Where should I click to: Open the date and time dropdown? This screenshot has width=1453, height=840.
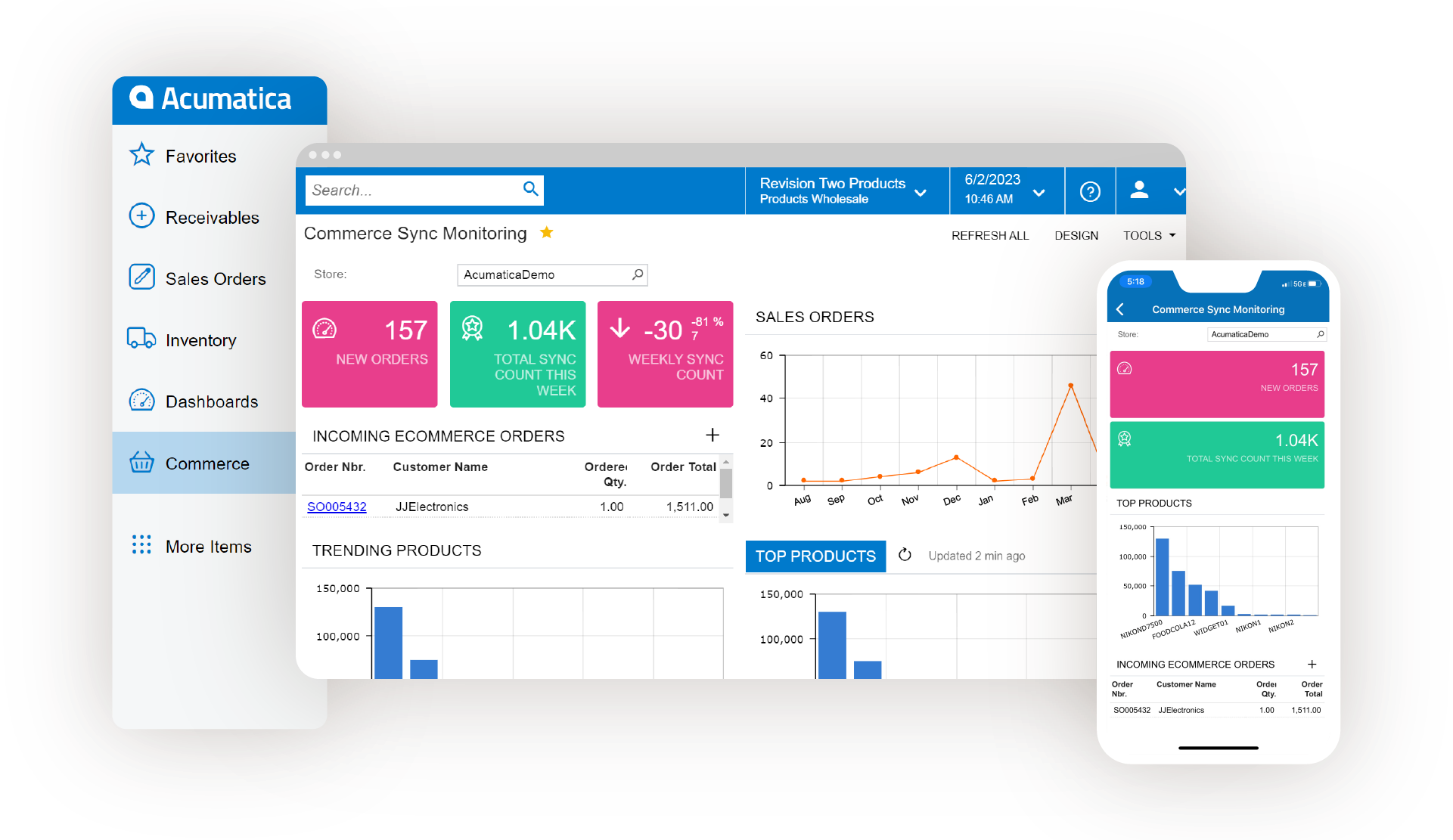[1039, 193]
